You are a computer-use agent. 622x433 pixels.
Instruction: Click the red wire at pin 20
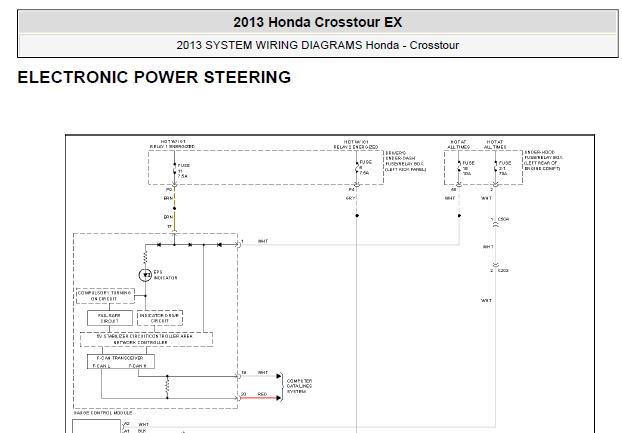pos(259,398)
